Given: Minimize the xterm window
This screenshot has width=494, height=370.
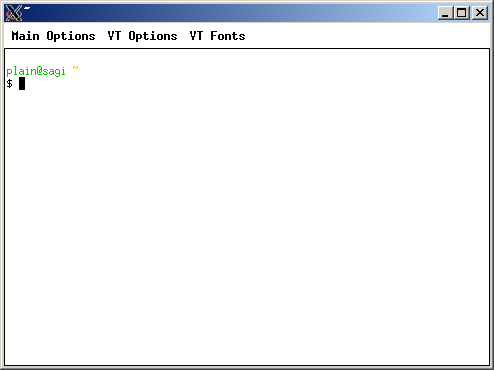Looking at the screenshot, I should [x=445, y=13].
